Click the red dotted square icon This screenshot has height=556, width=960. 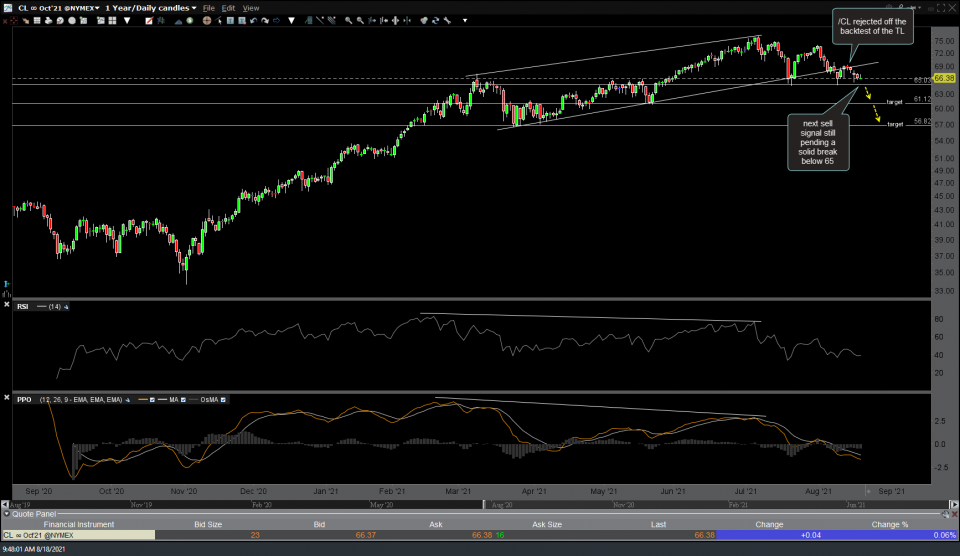point(13,21)
